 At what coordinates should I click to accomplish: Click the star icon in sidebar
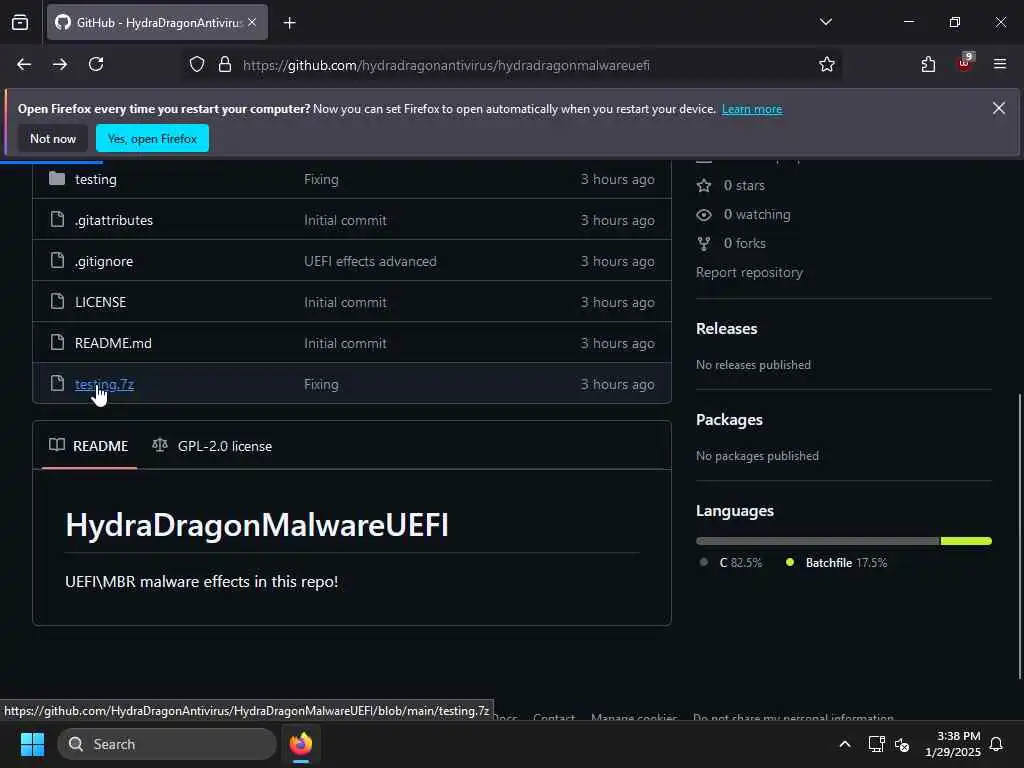pos(704,185)
